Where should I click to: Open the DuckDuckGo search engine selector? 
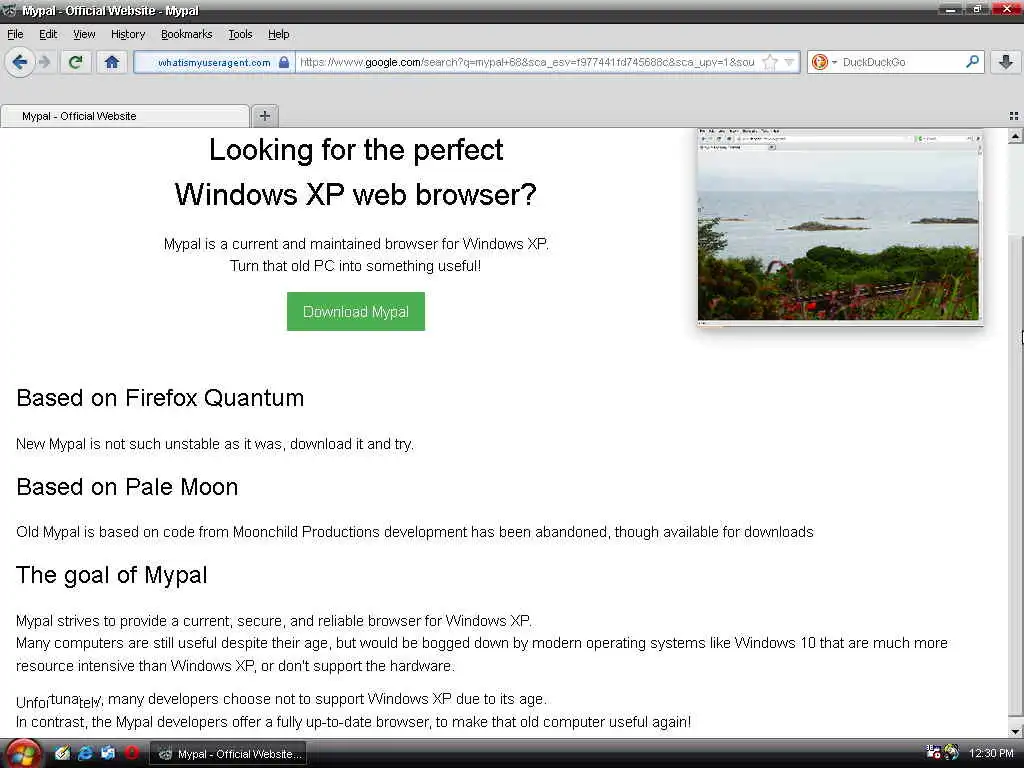pyautogui.click(x=824, y=62)
